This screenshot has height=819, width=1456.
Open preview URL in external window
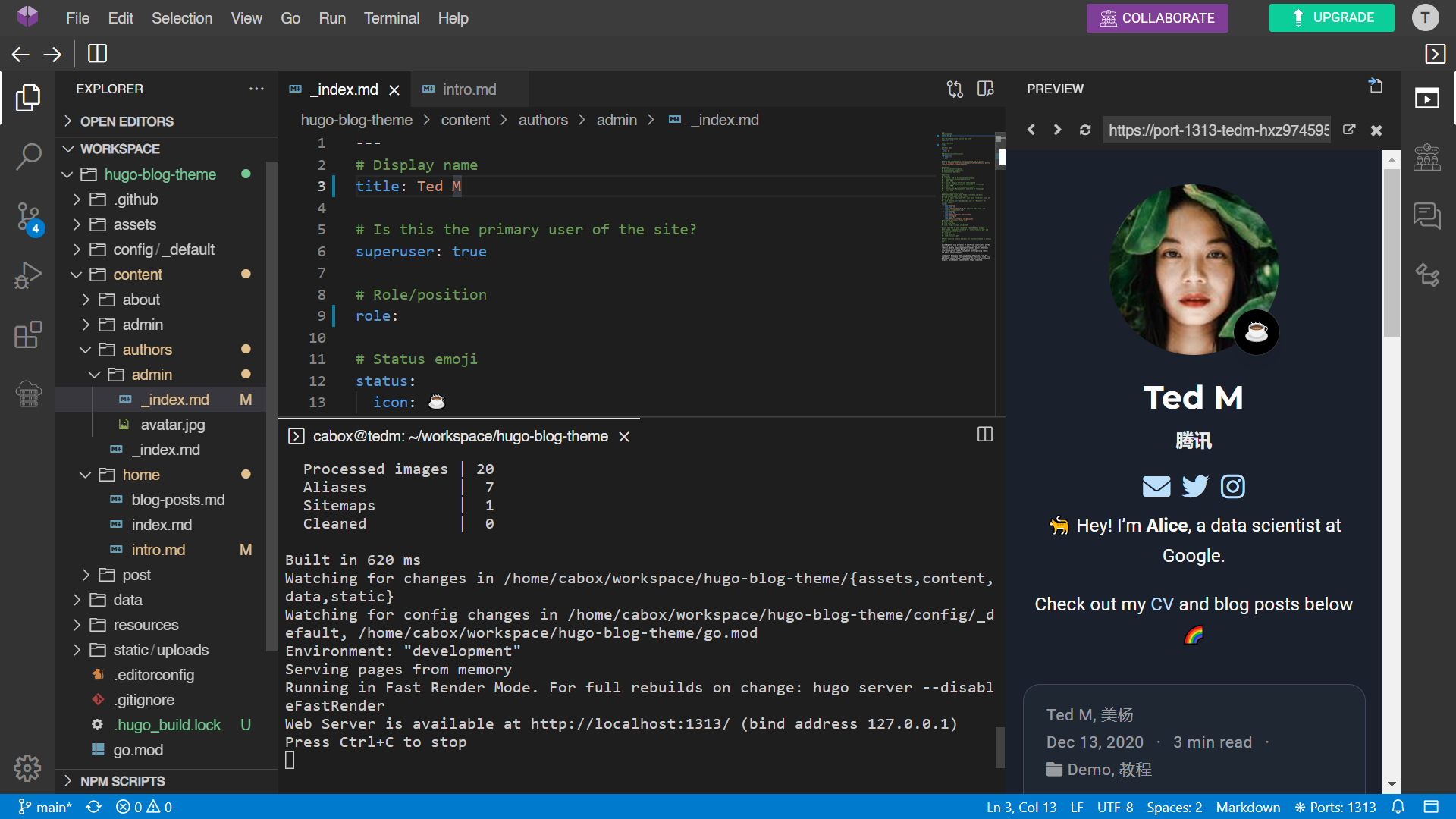click(1349, 130)
